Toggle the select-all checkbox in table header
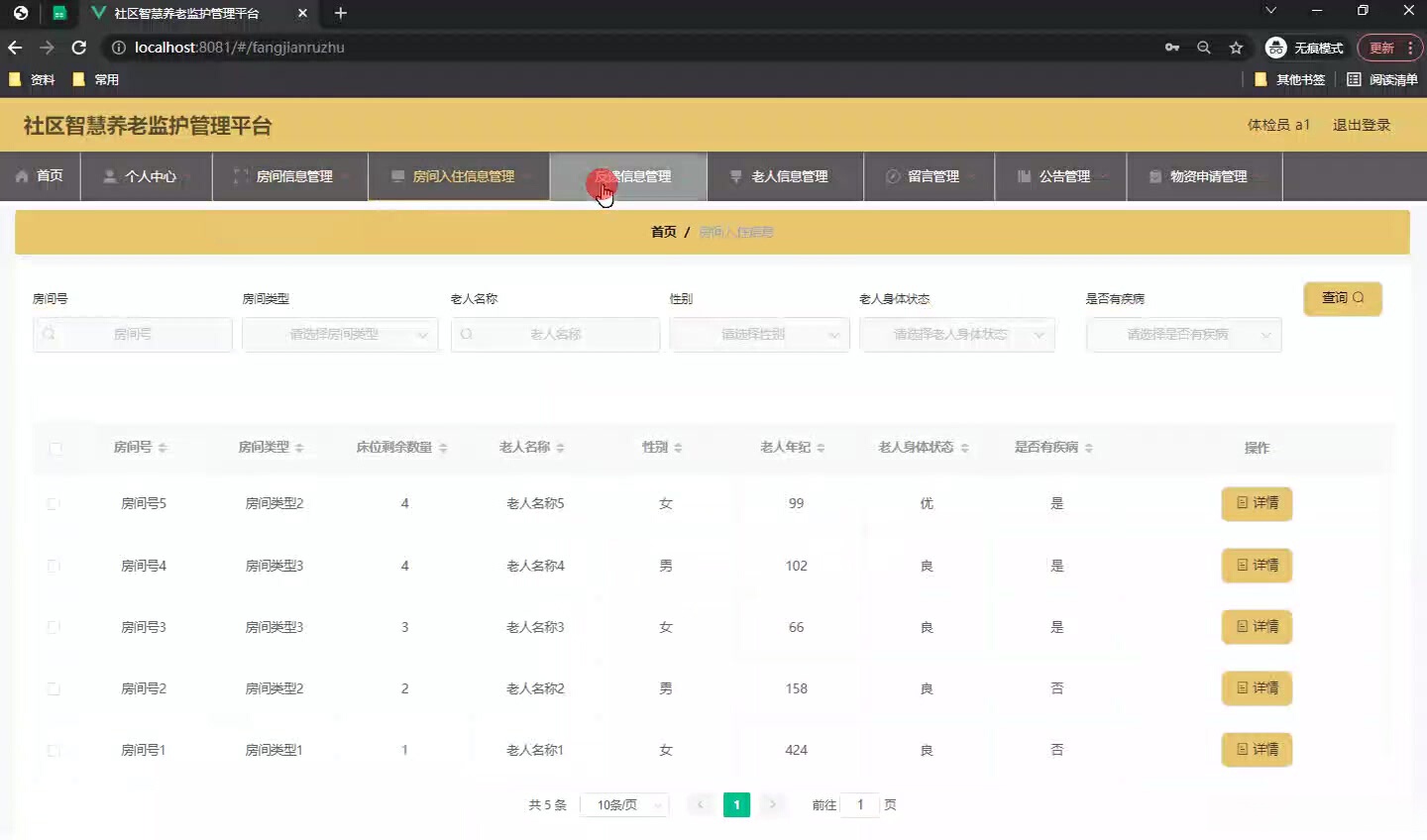 pos(55,448)
